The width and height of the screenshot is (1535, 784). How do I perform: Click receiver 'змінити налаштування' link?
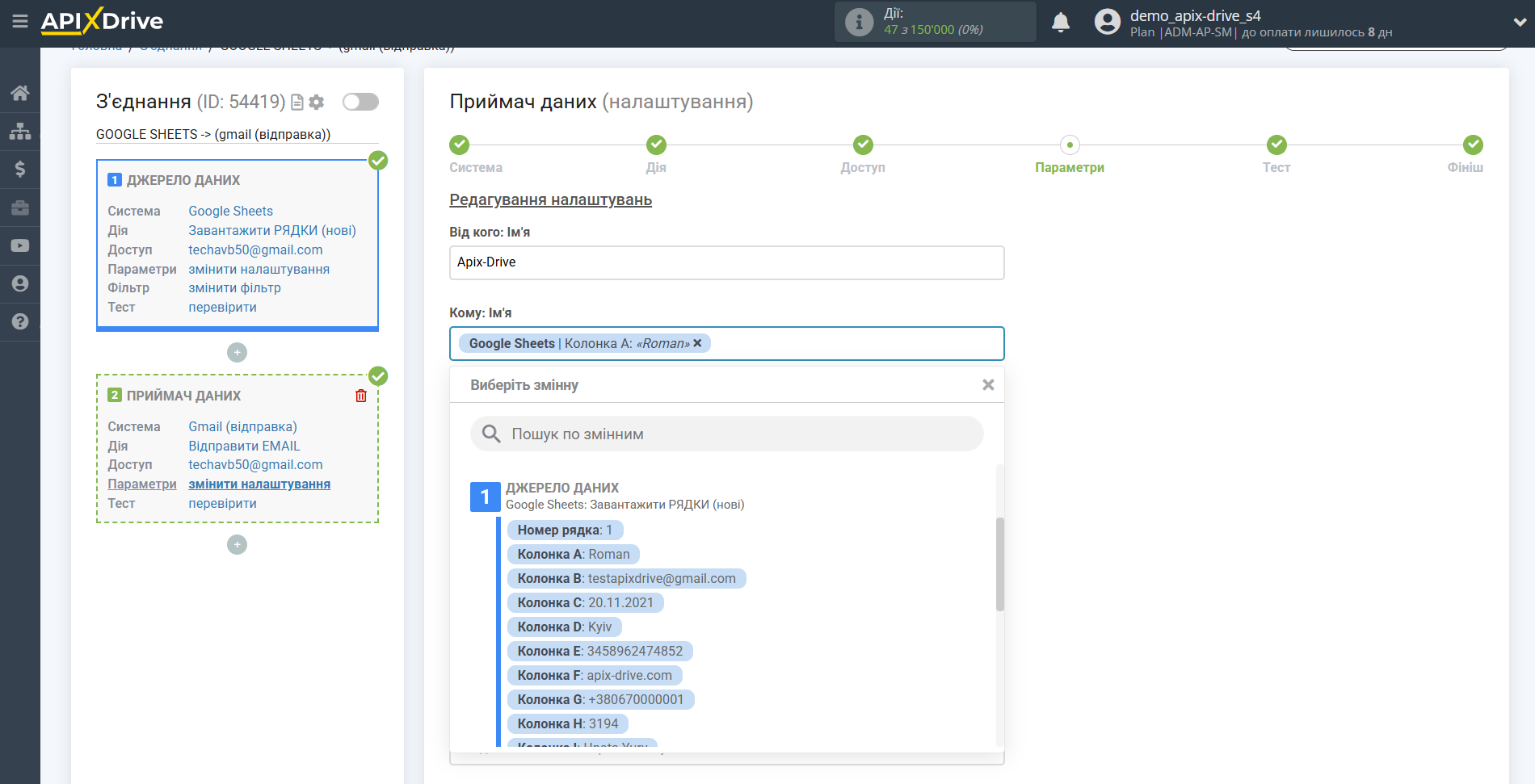(259, 484)
